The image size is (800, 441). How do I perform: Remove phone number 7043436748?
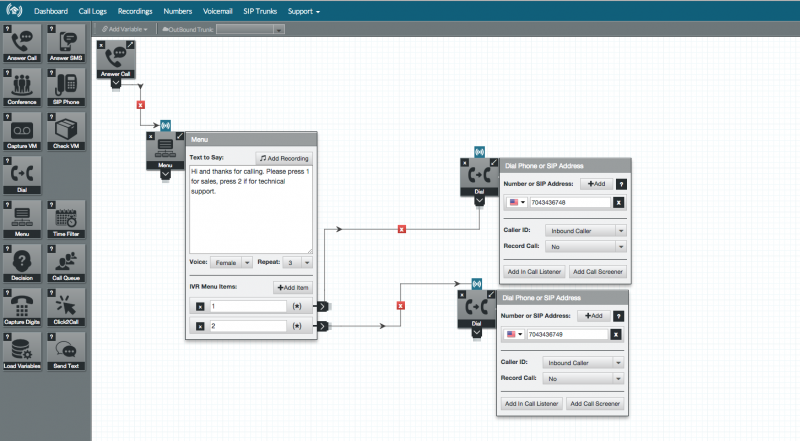[x=618, y=203]
